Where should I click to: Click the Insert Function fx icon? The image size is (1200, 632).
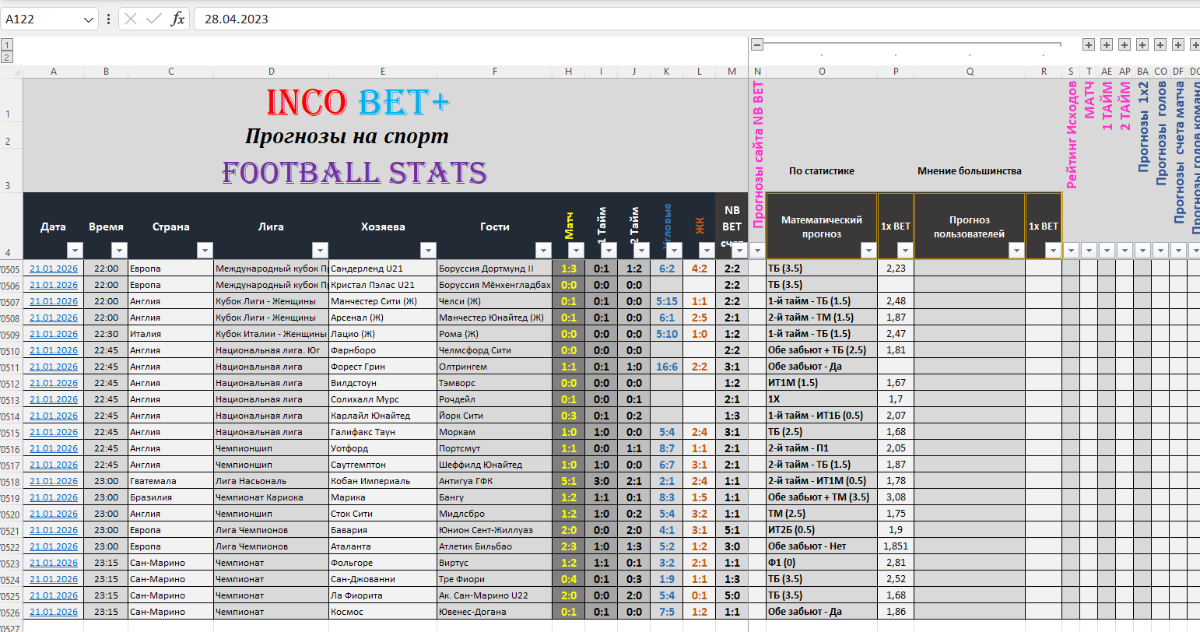coord(177,19)
